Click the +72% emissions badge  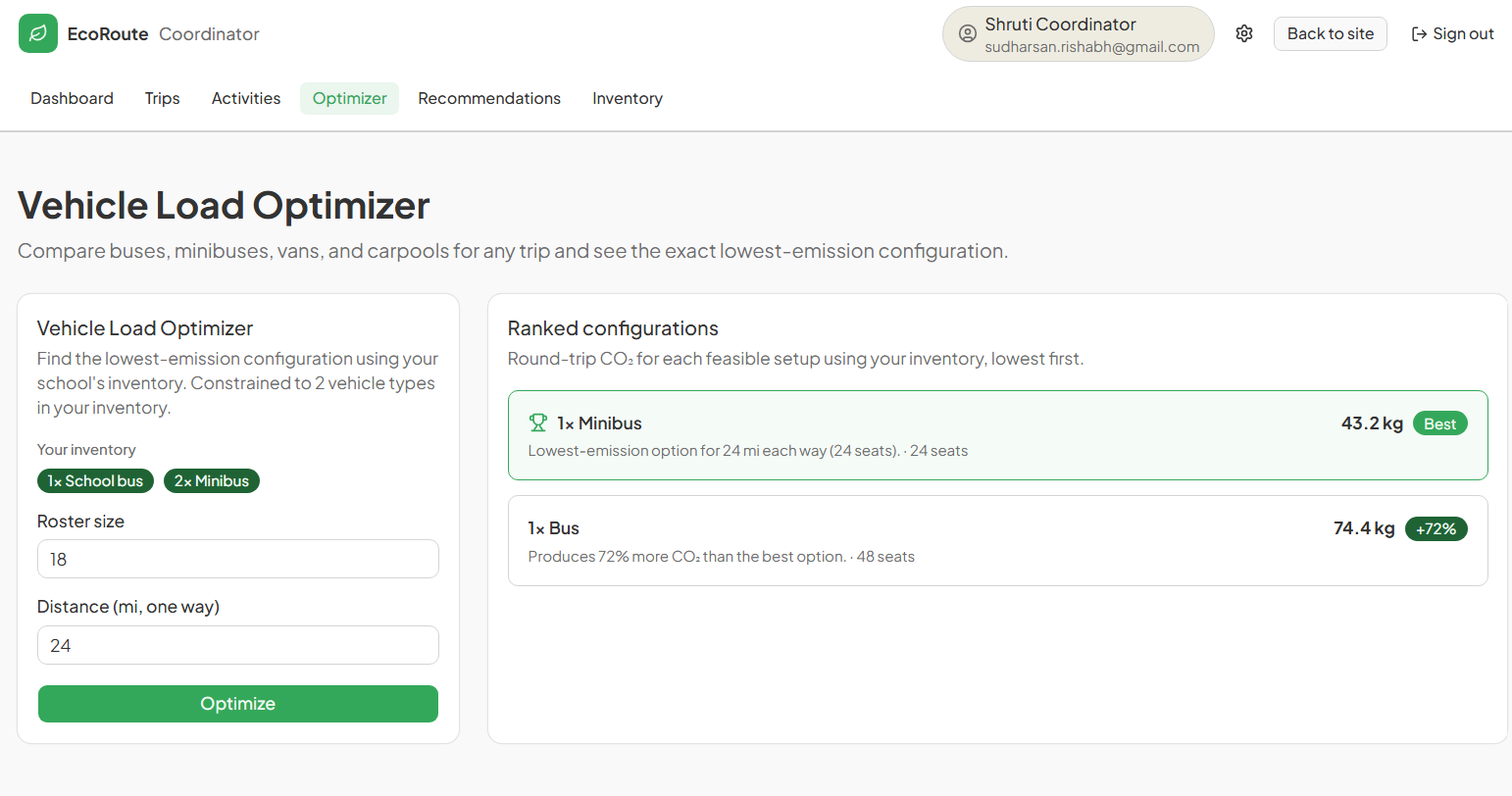[x=1436, y=528]
